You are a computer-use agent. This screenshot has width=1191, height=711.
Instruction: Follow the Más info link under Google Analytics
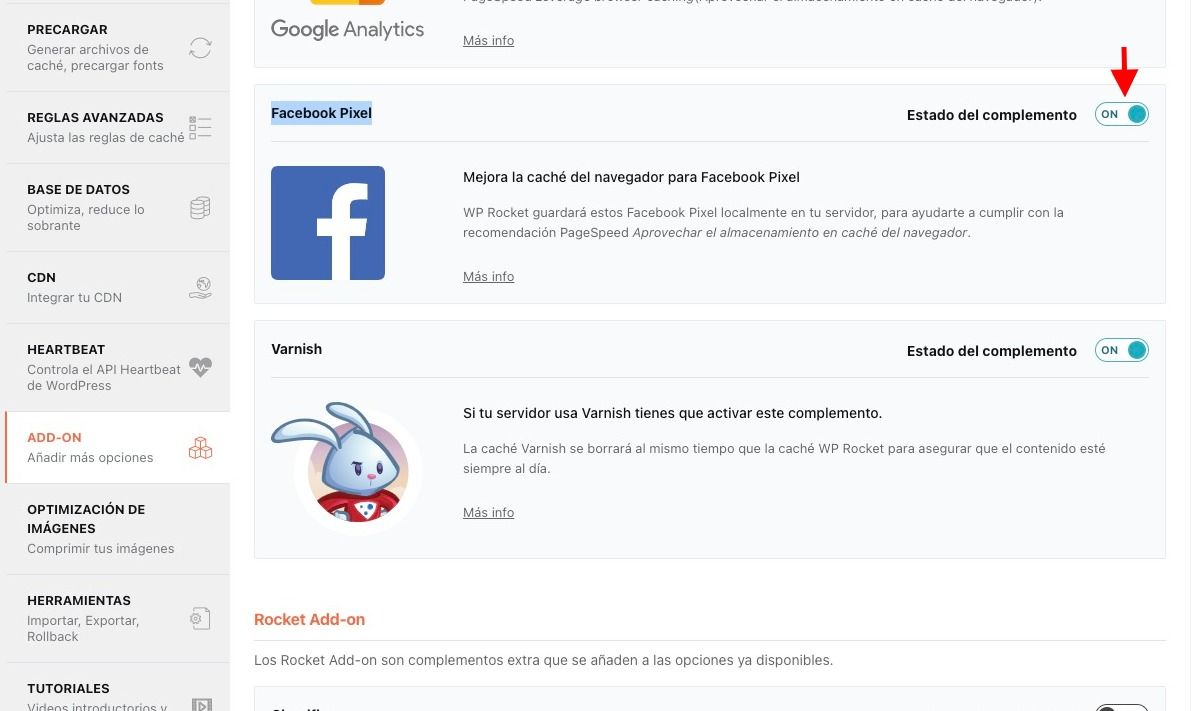[x=488, y=40]
